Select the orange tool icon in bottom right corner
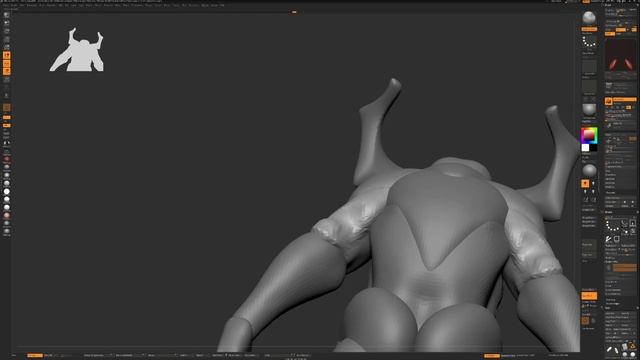Viewport: 640px width, 360px height. tap(632, 347)
